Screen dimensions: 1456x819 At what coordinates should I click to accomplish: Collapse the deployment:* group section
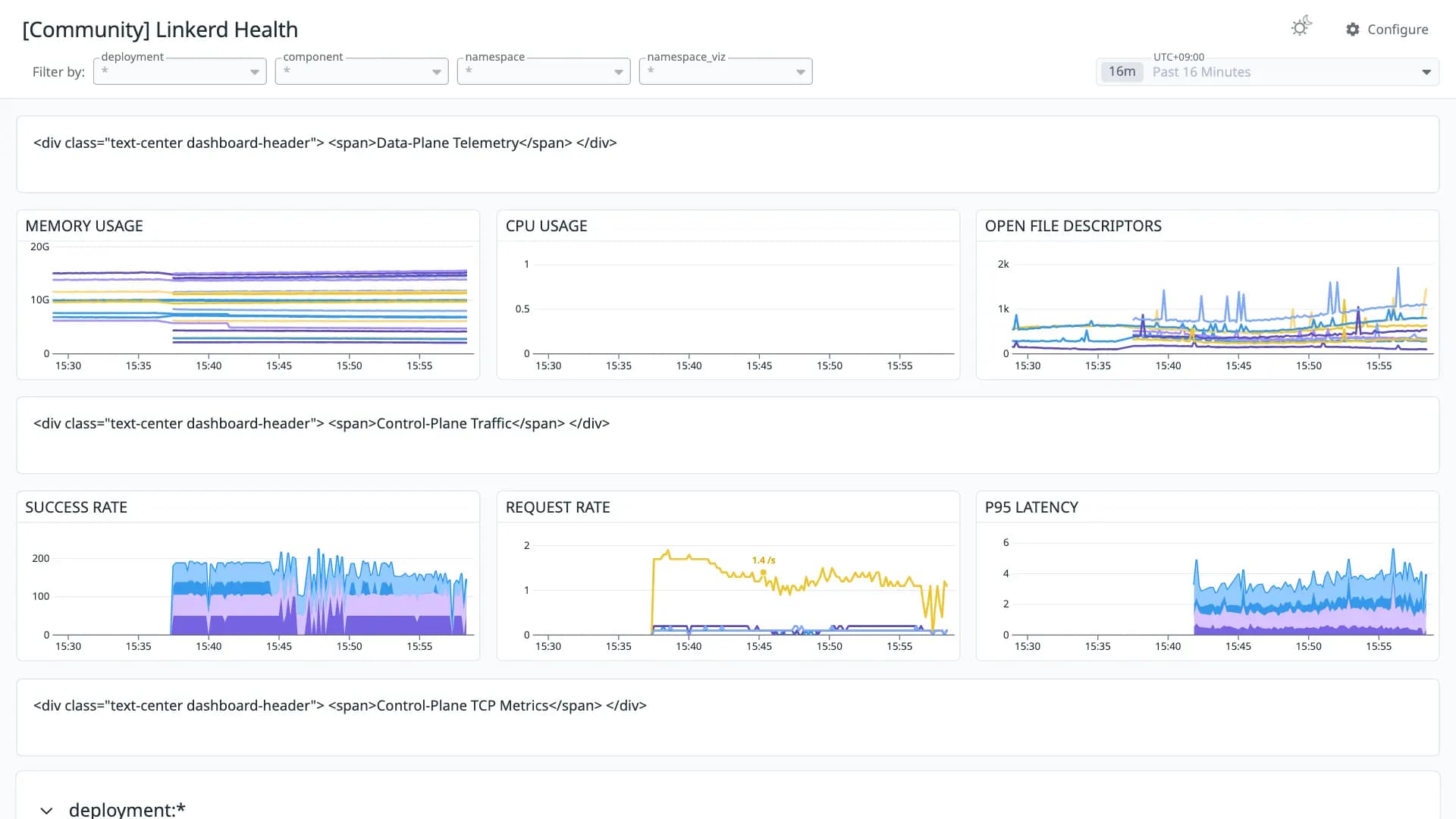(x=46, y=810)
